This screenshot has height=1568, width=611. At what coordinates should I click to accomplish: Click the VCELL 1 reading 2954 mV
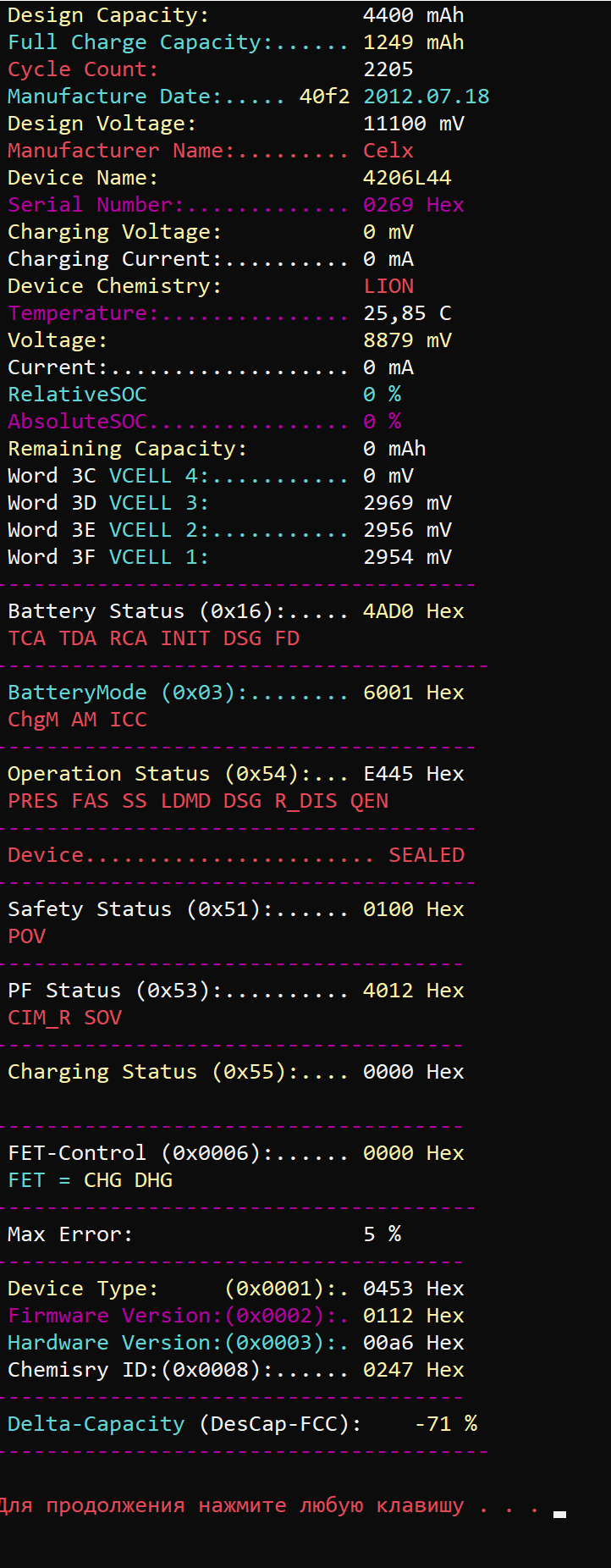[407, 557]
